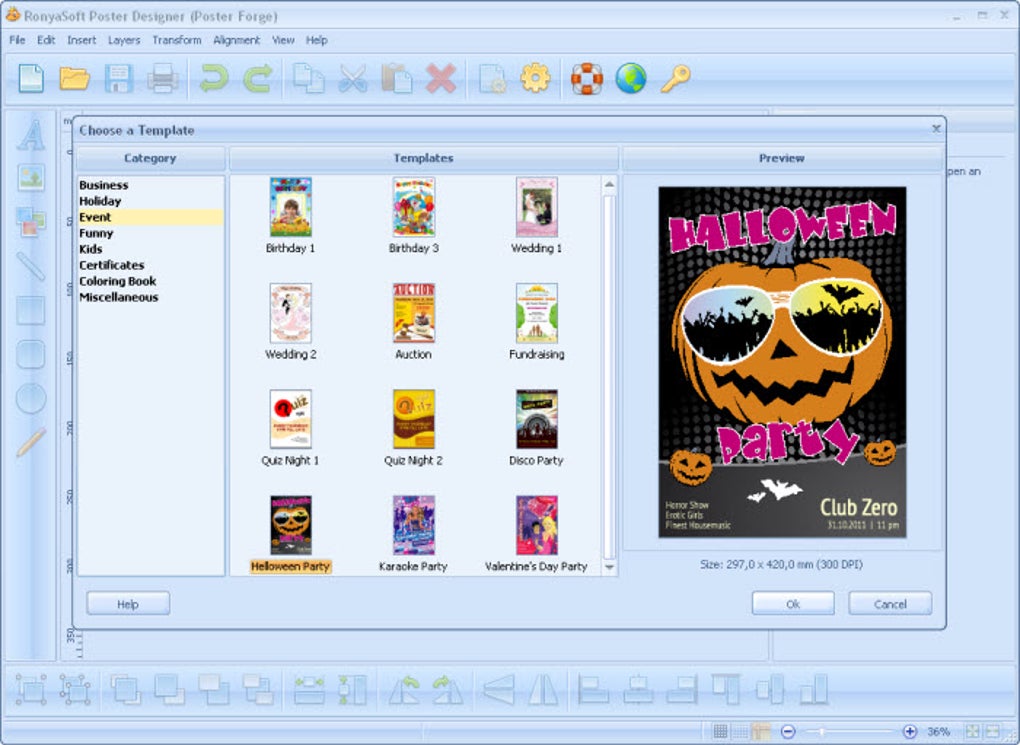The width and height of the screenshot is (1020, 745).
Task: Confirm template with Ok button
Action: pos(793,604)
